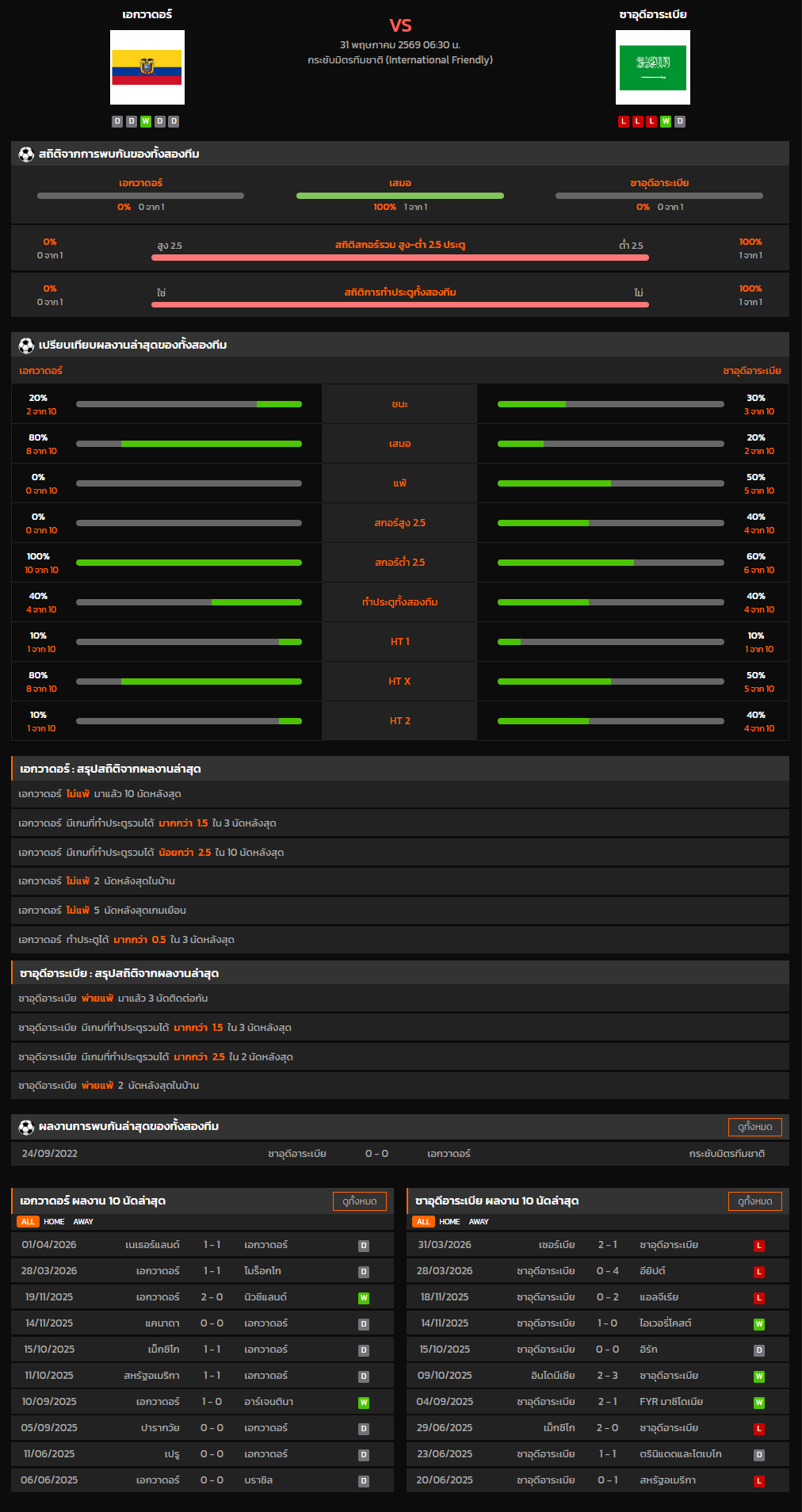
Task: Select ALL tab in Ecuador results panel
Action: tap(28, 1222)
